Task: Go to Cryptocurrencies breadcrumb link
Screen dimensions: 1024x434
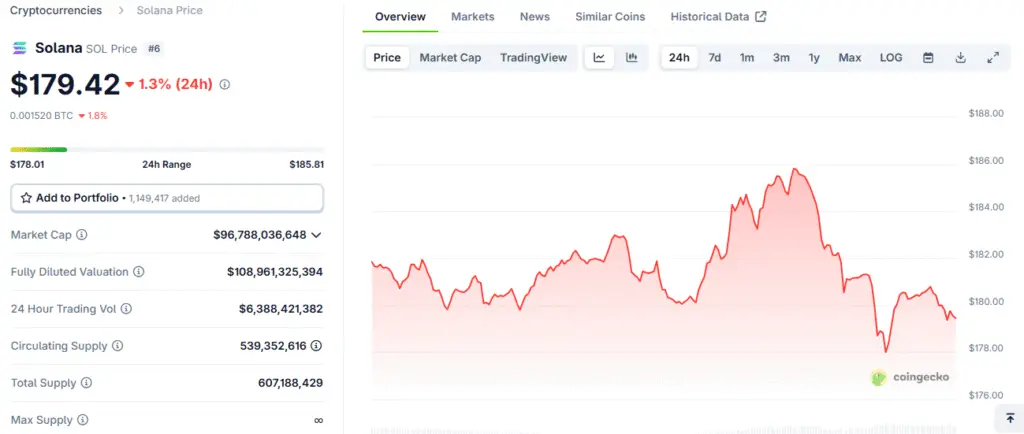Action: click(x=56, y=10)
